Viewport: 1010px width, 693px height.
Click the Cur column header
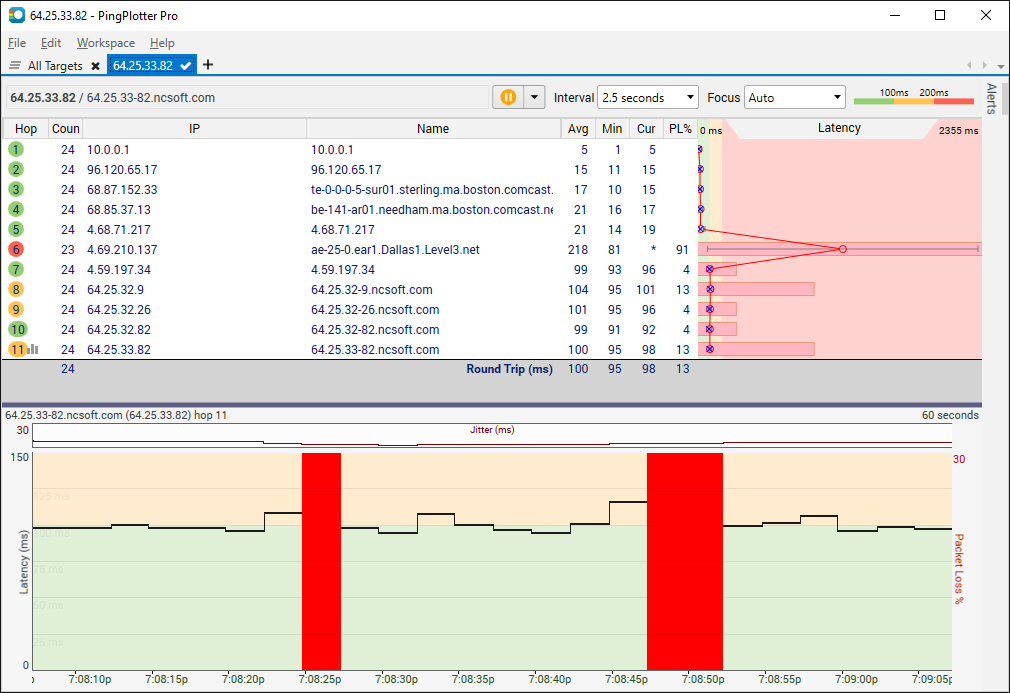646,129
